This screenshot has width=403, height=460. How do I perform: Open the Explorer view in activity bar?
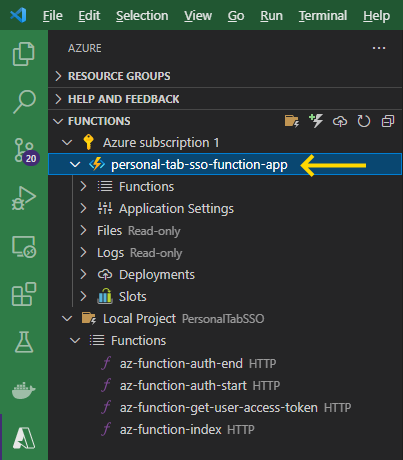coord(24,54)
